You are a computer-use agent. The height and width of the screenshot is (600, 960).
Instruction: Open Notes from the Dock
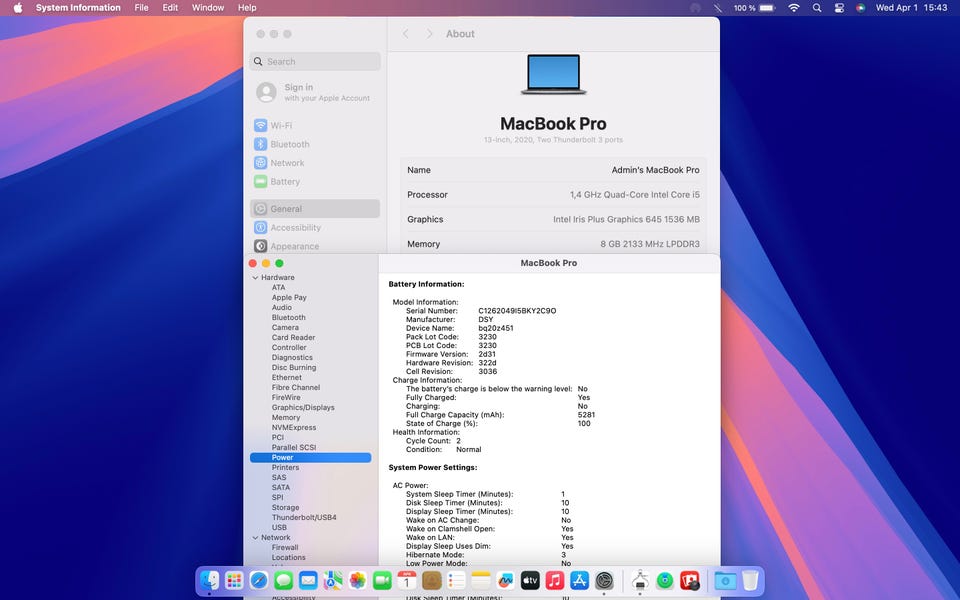pyautogui.click(x=481, y=580)
